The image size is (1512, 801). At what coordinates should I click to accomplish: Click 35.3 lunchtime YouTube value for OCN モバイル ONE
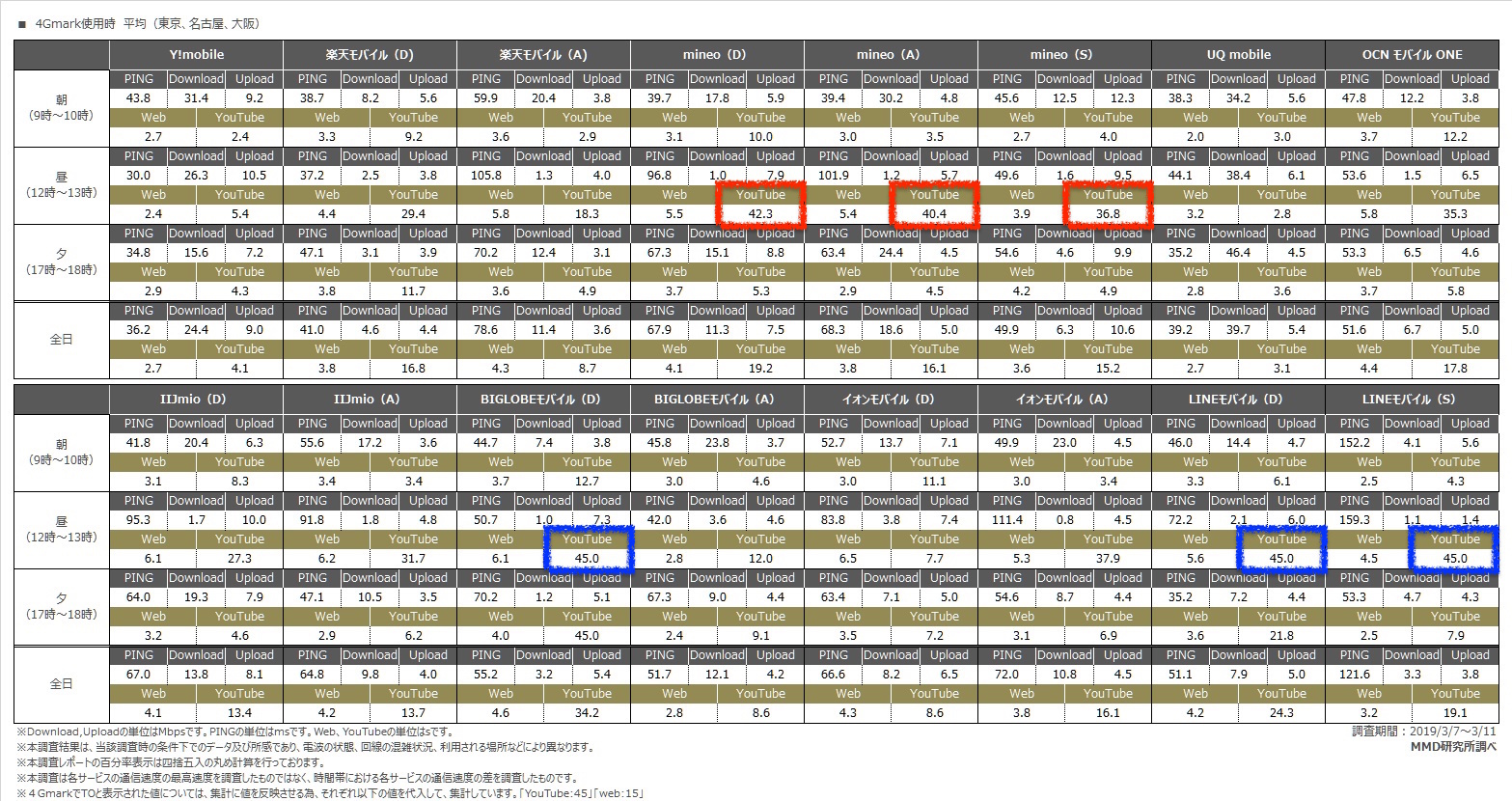pyautogui.click(x=1455, y=214)
